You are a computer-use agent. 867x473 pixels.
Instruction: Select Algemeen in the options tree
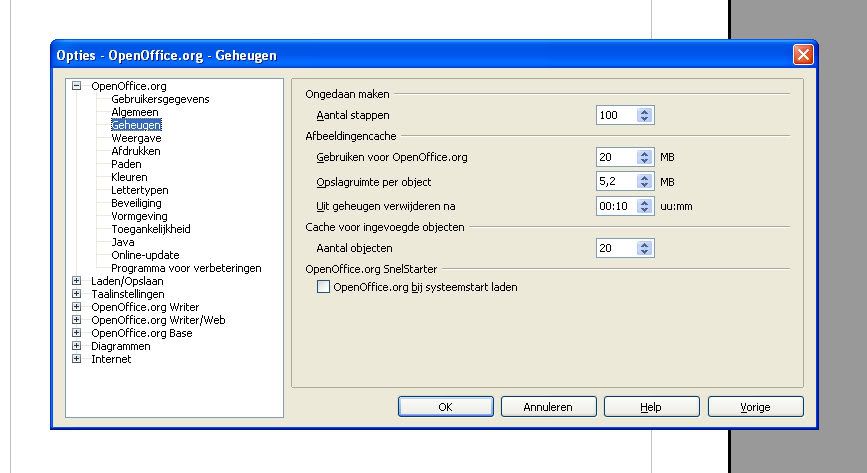[x=135, y=112]
